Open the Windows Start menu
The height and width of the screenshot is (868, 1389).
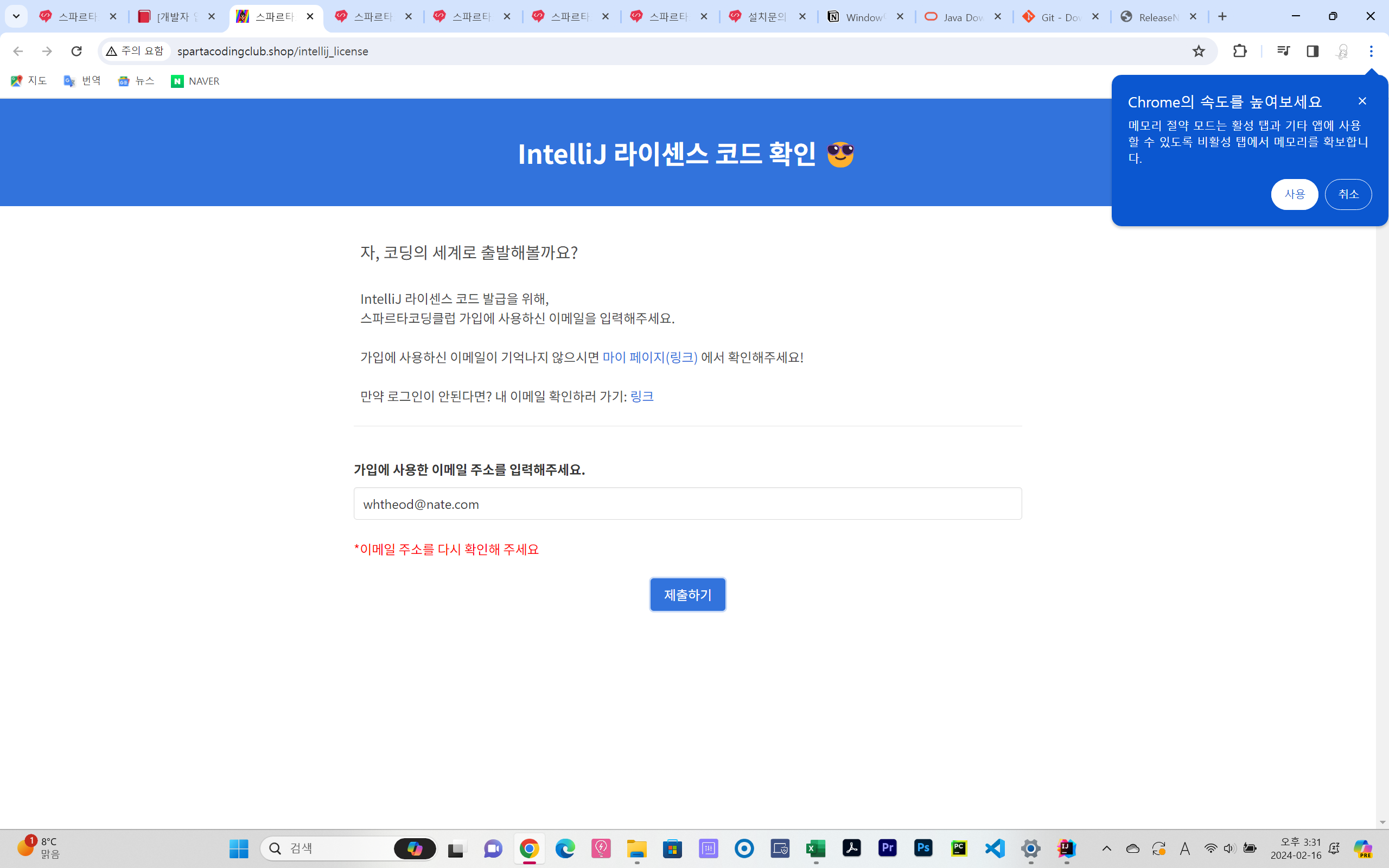pos(239,848)
